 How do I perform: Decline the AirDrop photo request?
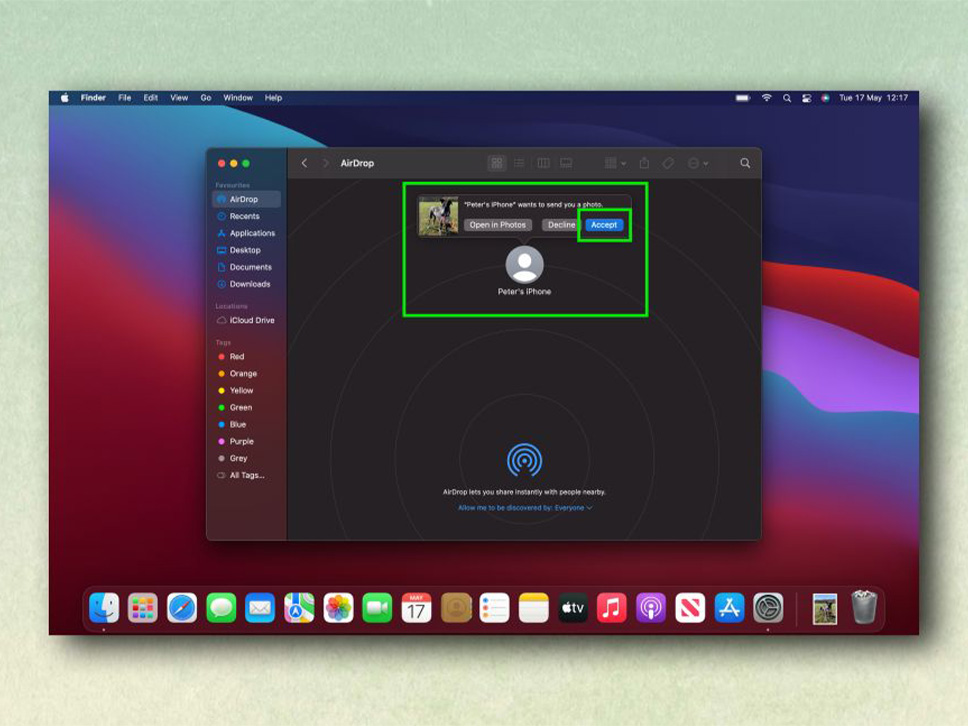tap(561, 225)
